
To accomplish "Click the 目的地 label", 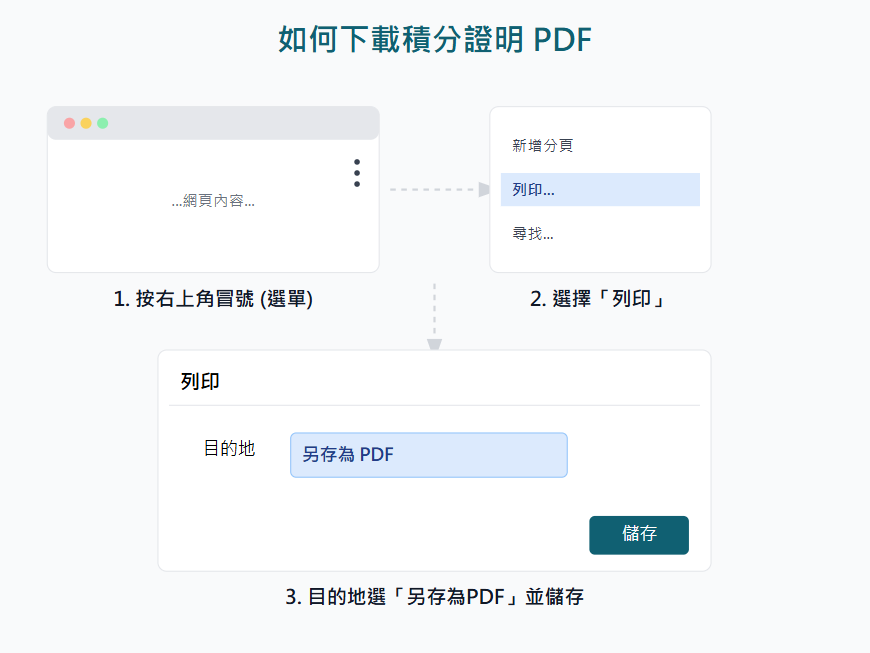I will pos(229,449).
